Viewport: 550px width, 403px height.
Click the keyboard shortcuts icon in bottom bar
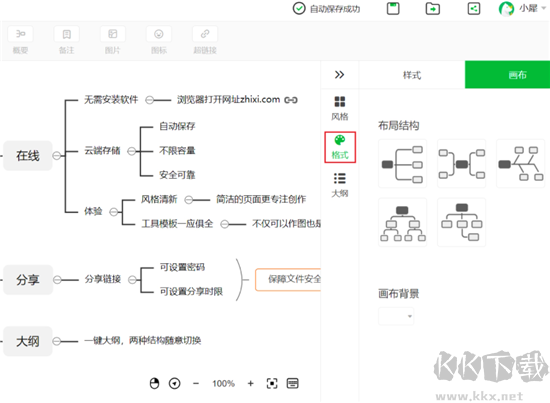293,383
